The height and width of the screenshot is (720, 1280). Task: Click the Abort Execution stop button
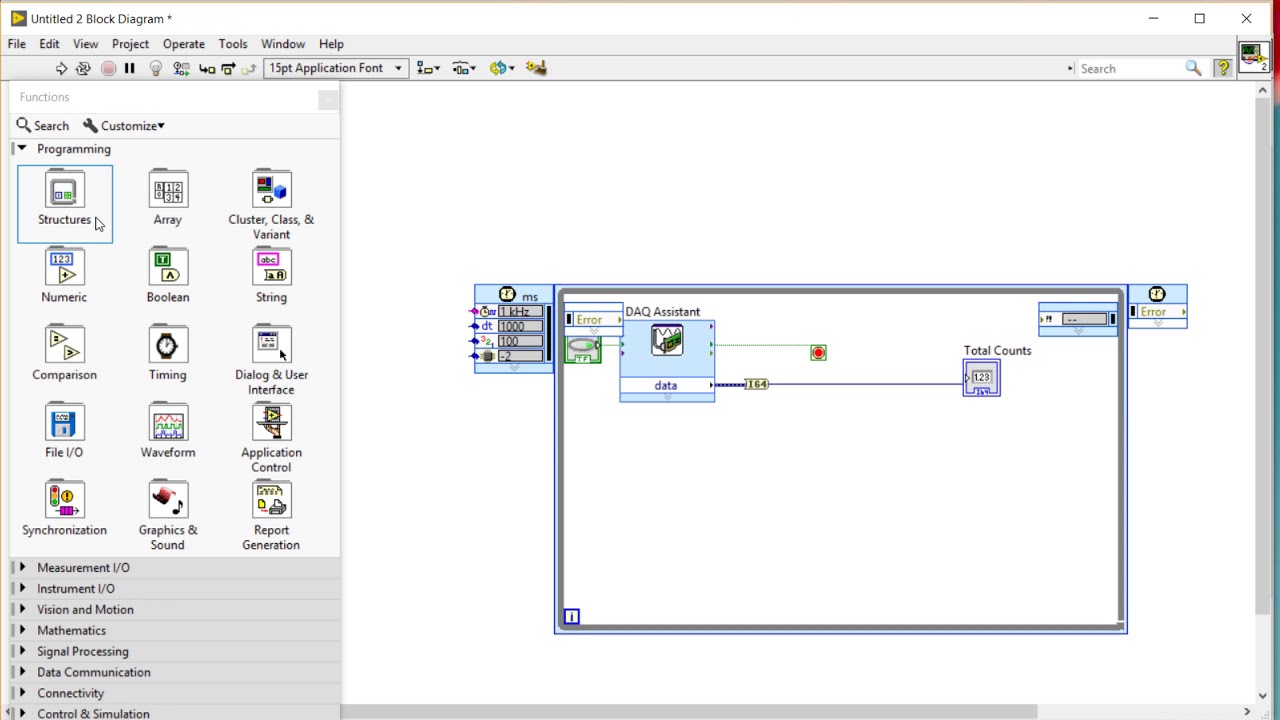pos(108,68)
